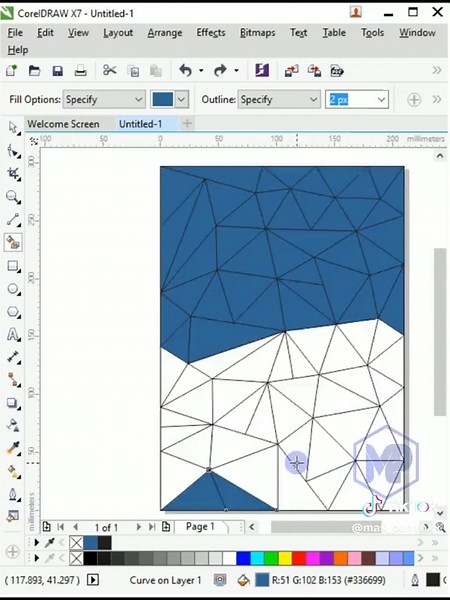Click the Import icon

[x=292, y=71]
